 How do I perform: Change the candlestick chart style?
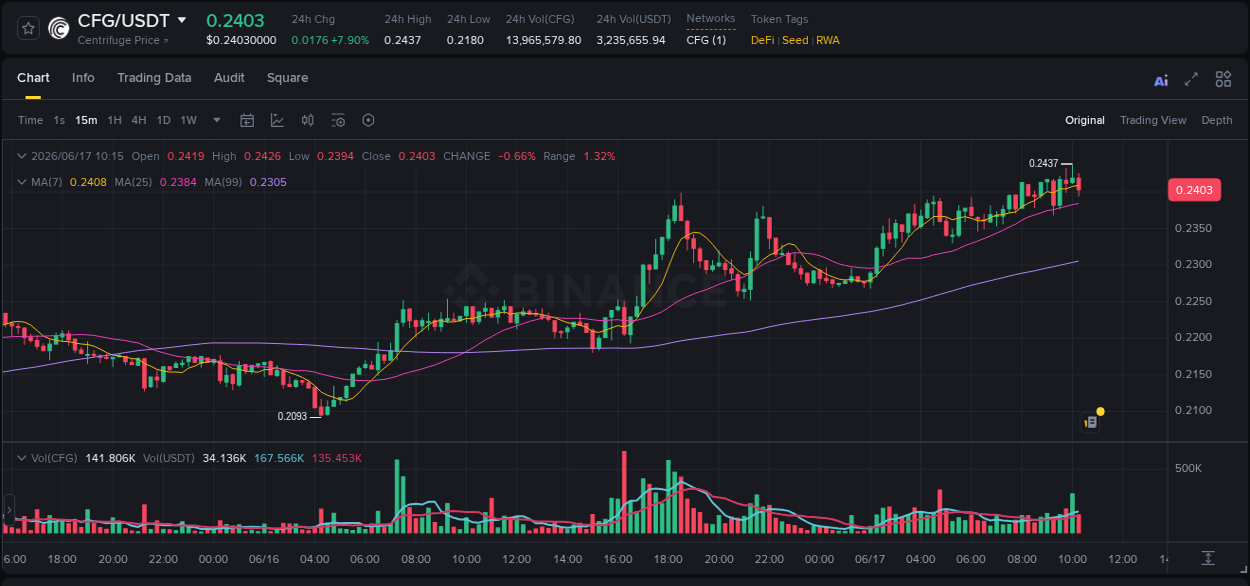tap(308, 120)
